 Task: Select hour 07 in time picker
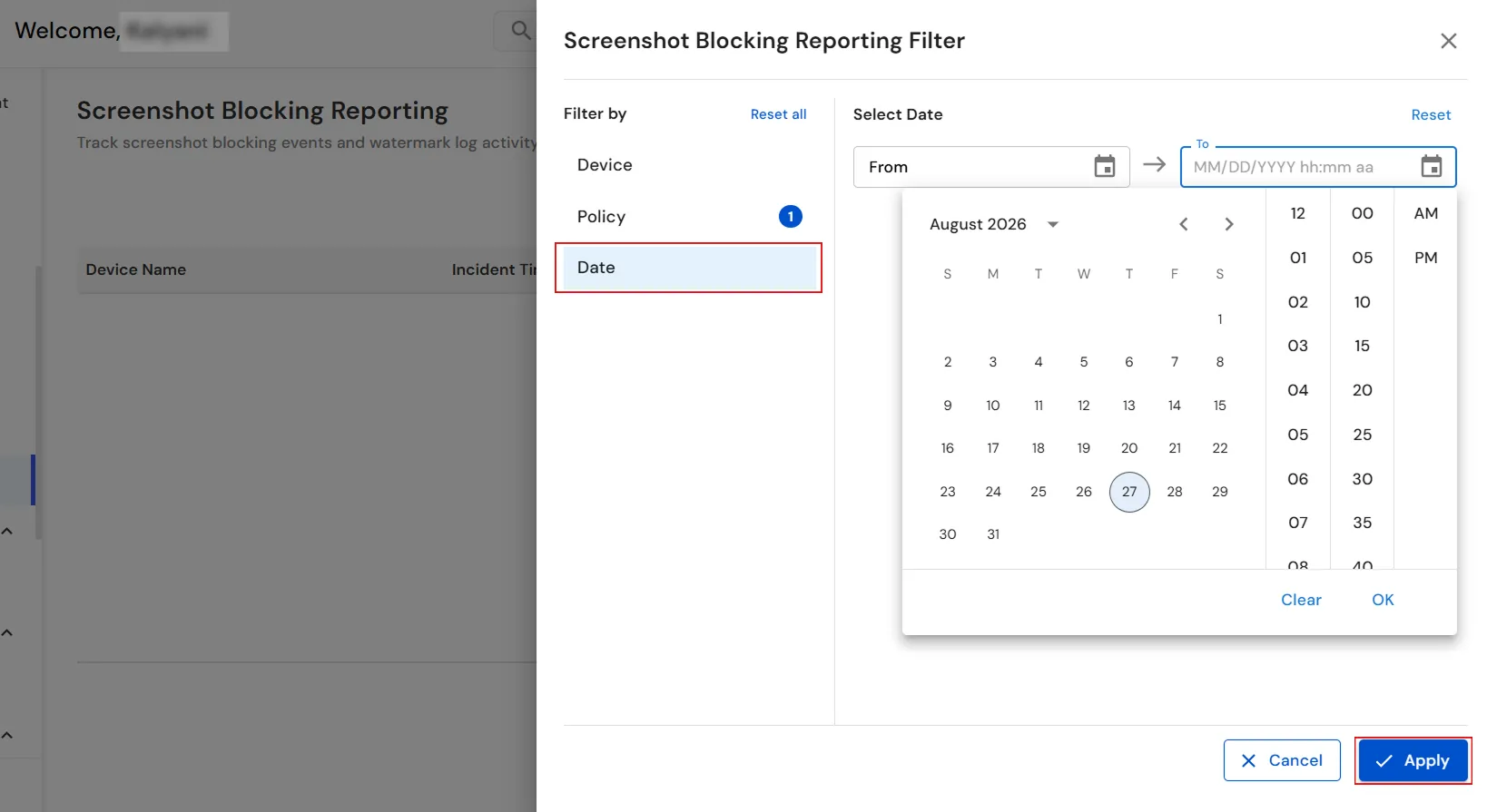(1298, 523)
